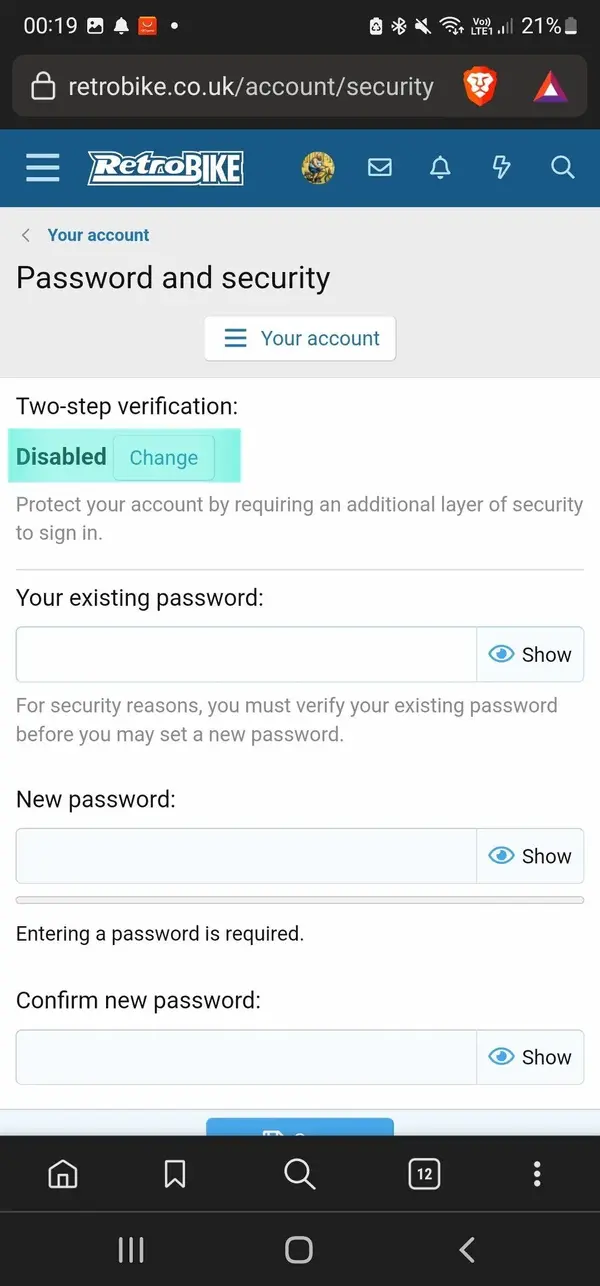Open the envelope conversations inbox
The height and width of the screenshot is (1286, 600).
click(x=380, y=168)
